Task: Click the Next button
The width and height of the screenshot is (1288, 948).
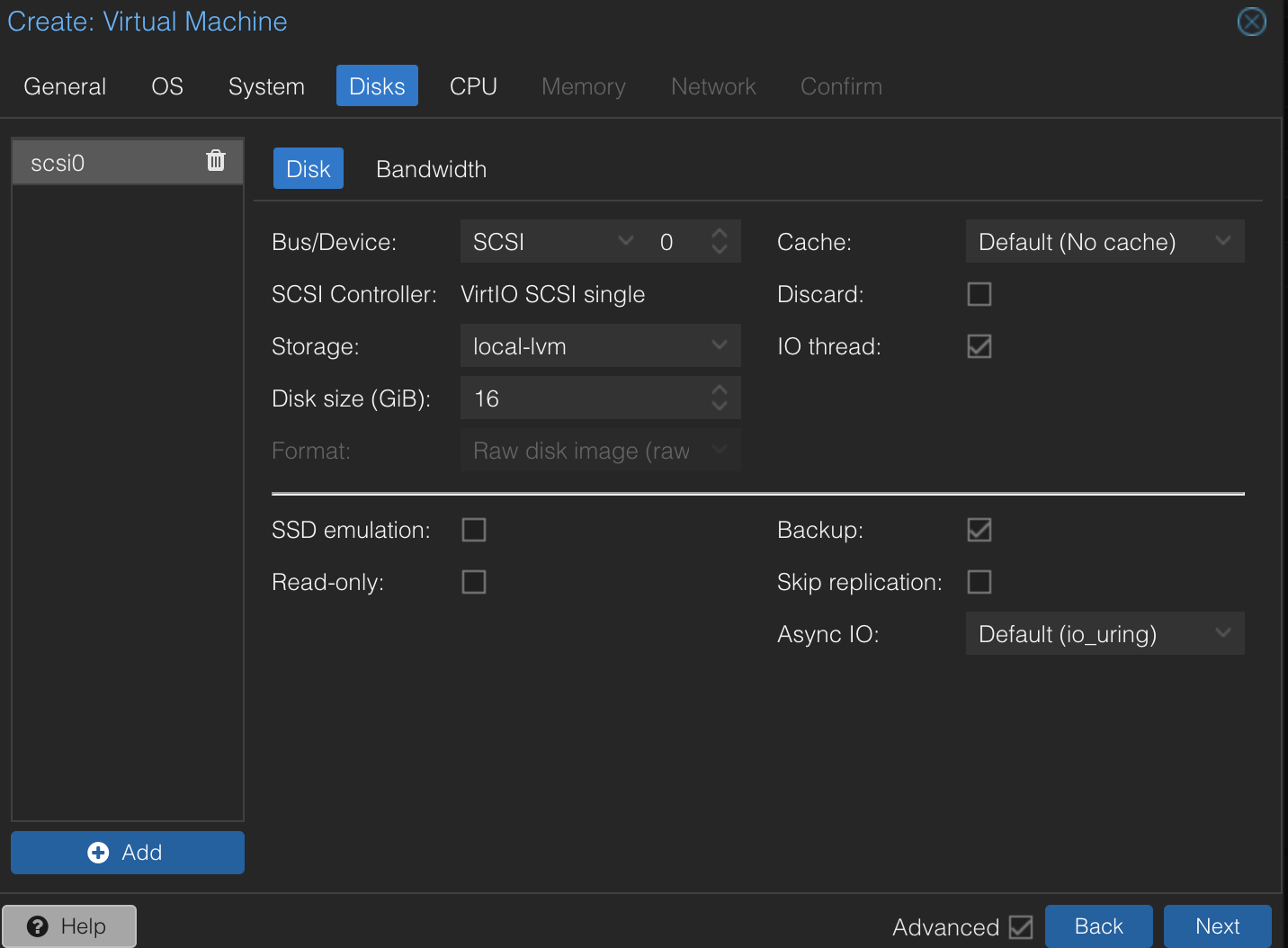Action: 1217,926
